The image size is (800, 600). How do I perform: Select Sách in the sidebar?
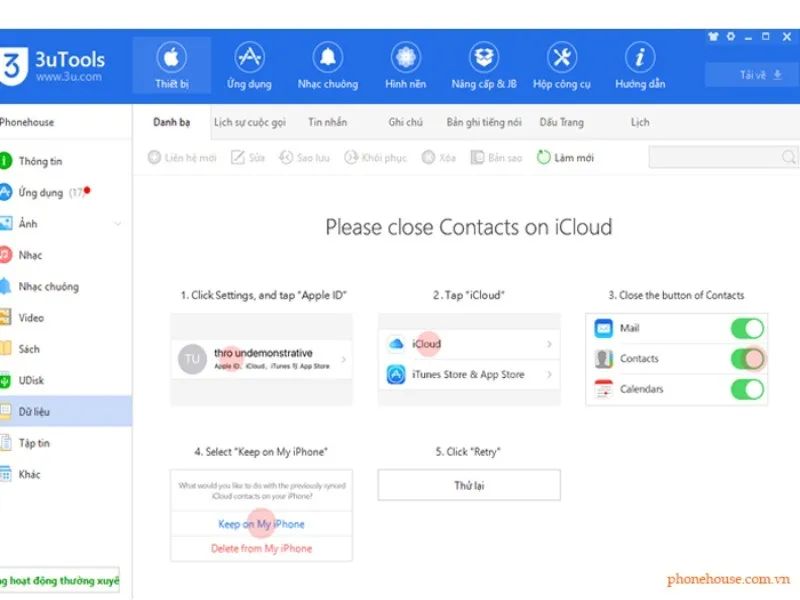[x=66, y=349]
